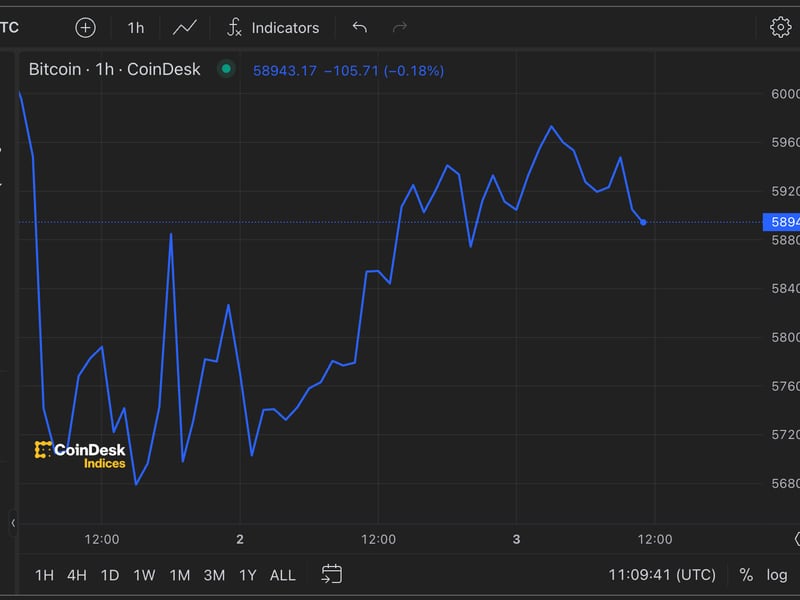800x600 pixels.
Task: Toggle percentage scale mode
Action: [744, 574]
